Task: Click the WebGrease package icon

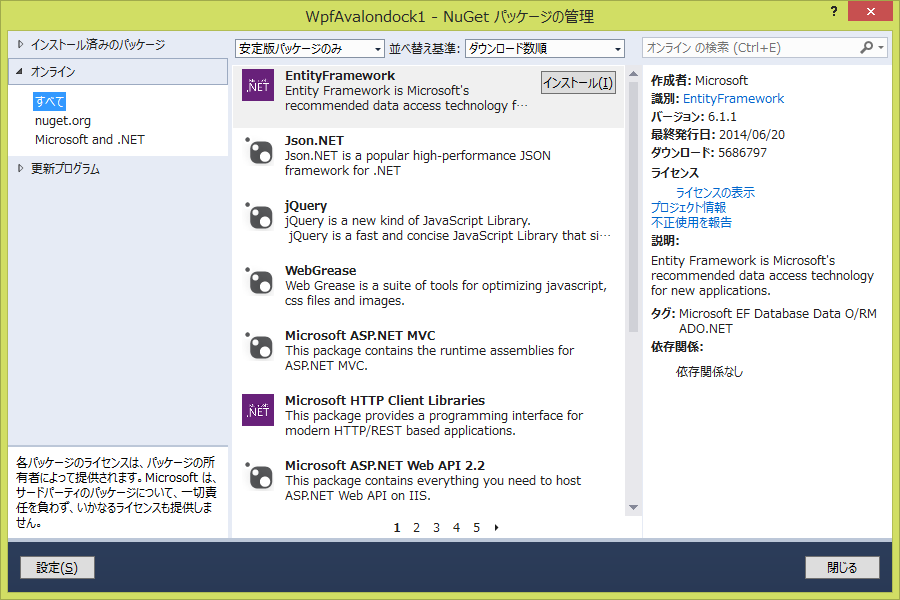Action: coord(259,281)
